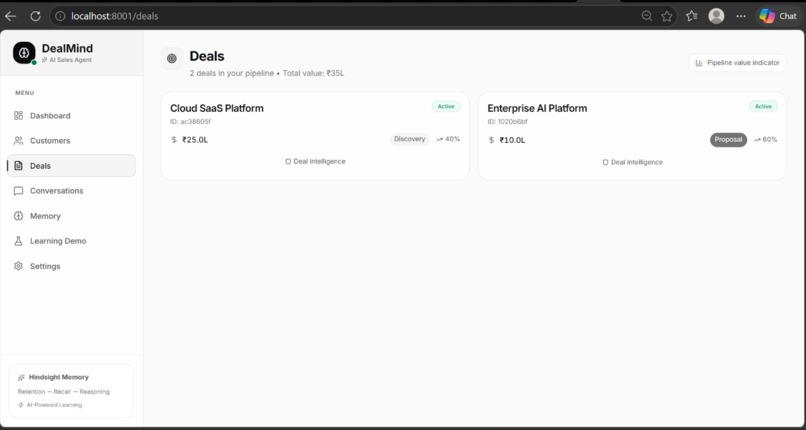Click the Pipeline value indicator button
The width and height of the screenshot is (806, 430).
point(737,63)
